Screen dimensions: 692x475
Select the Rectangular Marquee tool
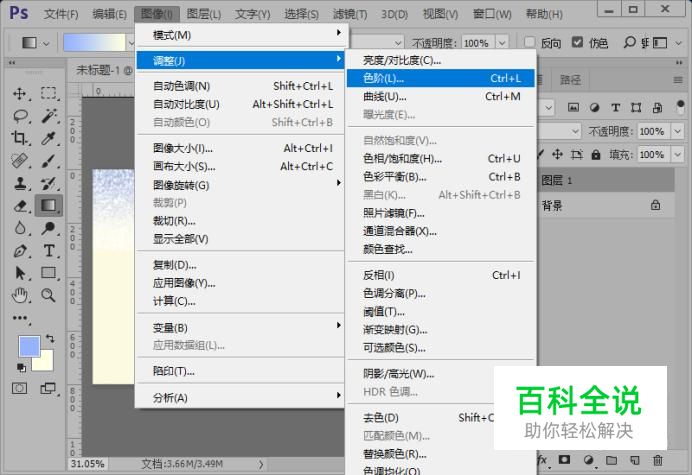tap(49, 93)
